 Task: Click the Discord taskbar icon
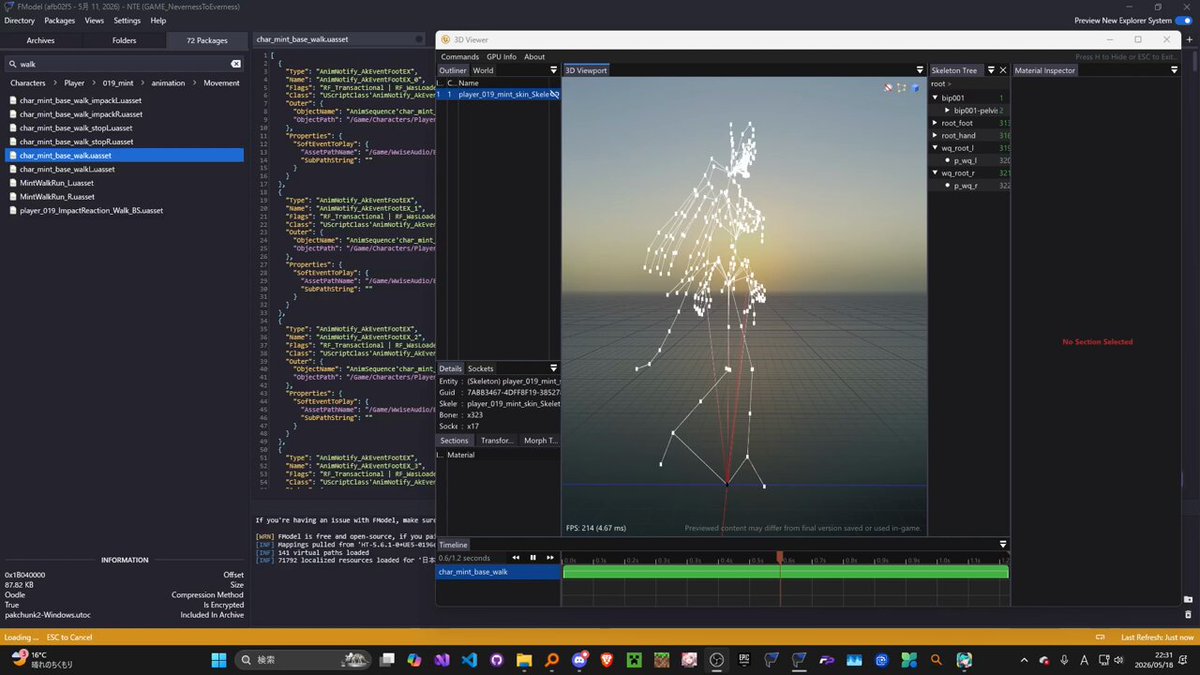(x=578, y=660)
